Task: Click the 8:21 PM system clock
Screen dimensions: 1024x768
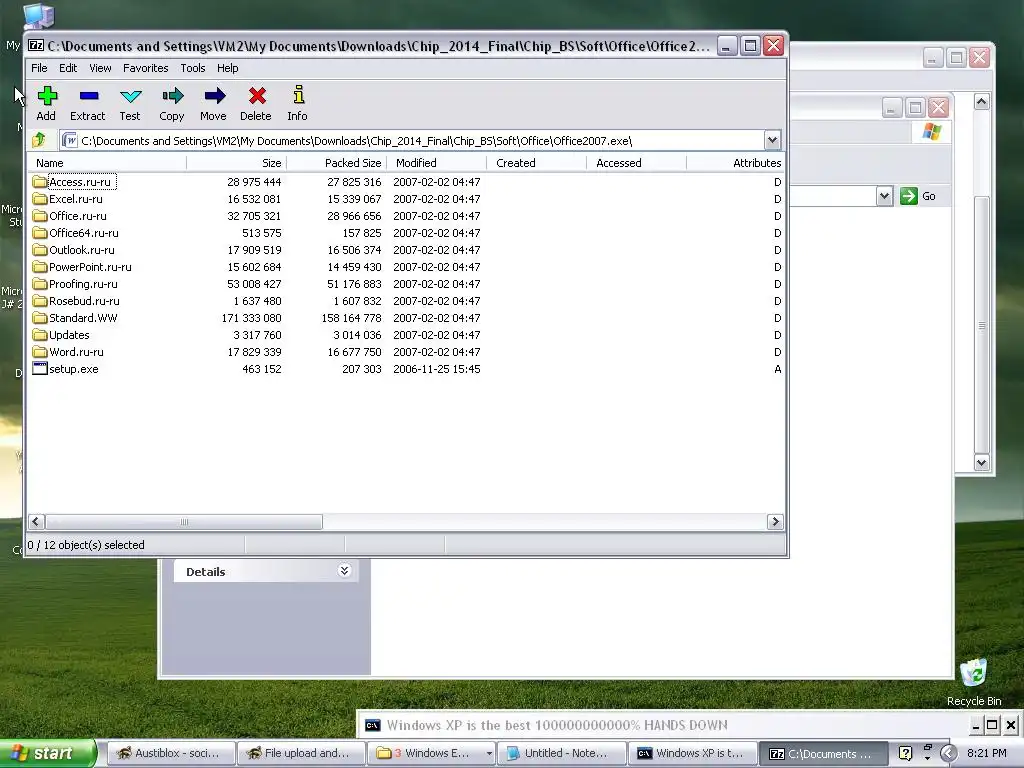Action: pyautogui.click(x=986, y=753)
